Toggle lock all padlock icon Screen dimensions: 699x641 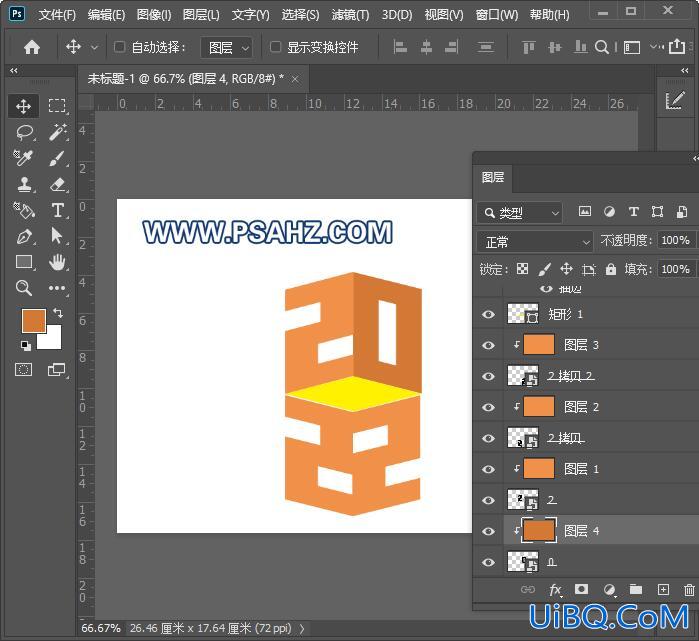[610, 269]
